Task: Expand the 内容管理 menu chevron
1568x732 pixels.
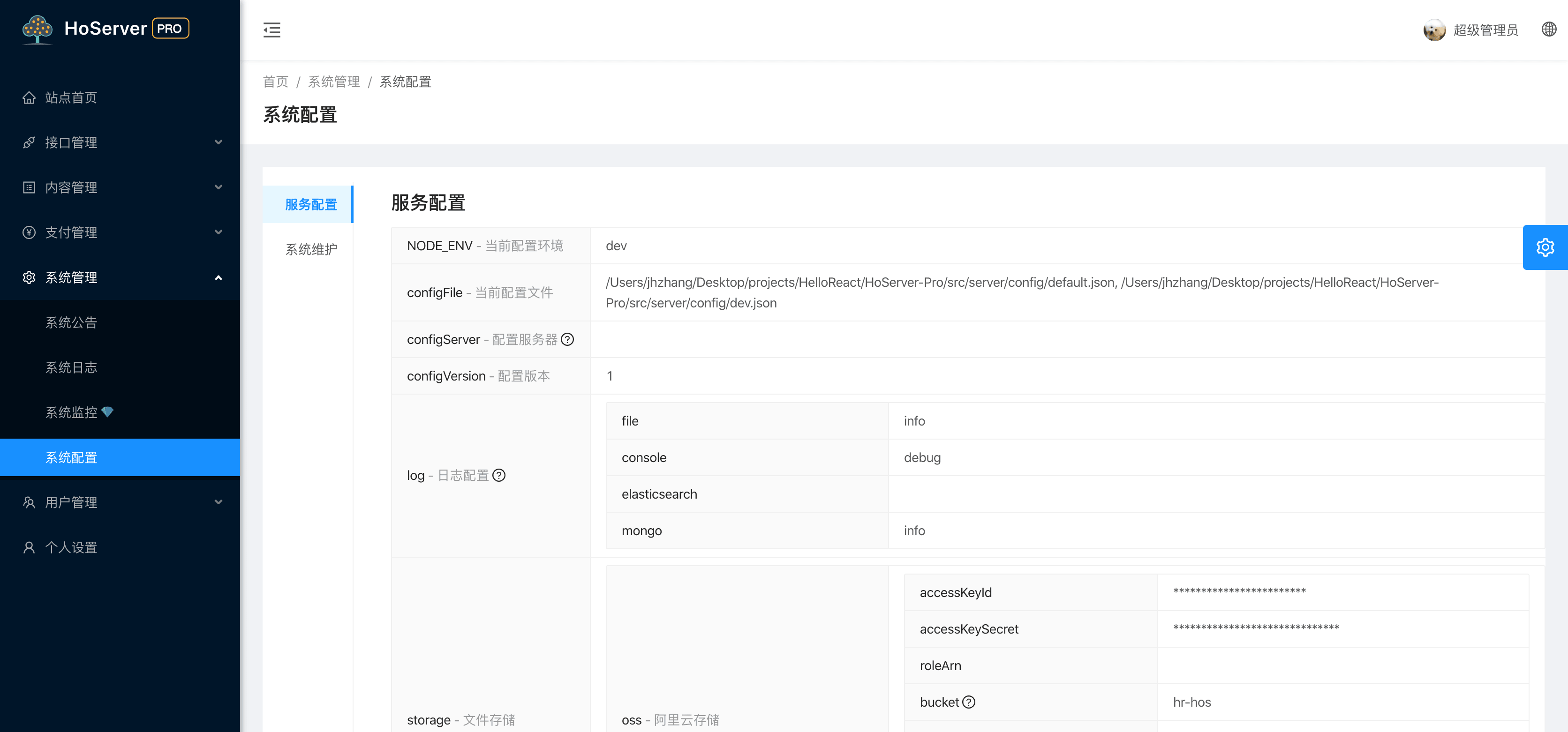Action: (219, 187)
